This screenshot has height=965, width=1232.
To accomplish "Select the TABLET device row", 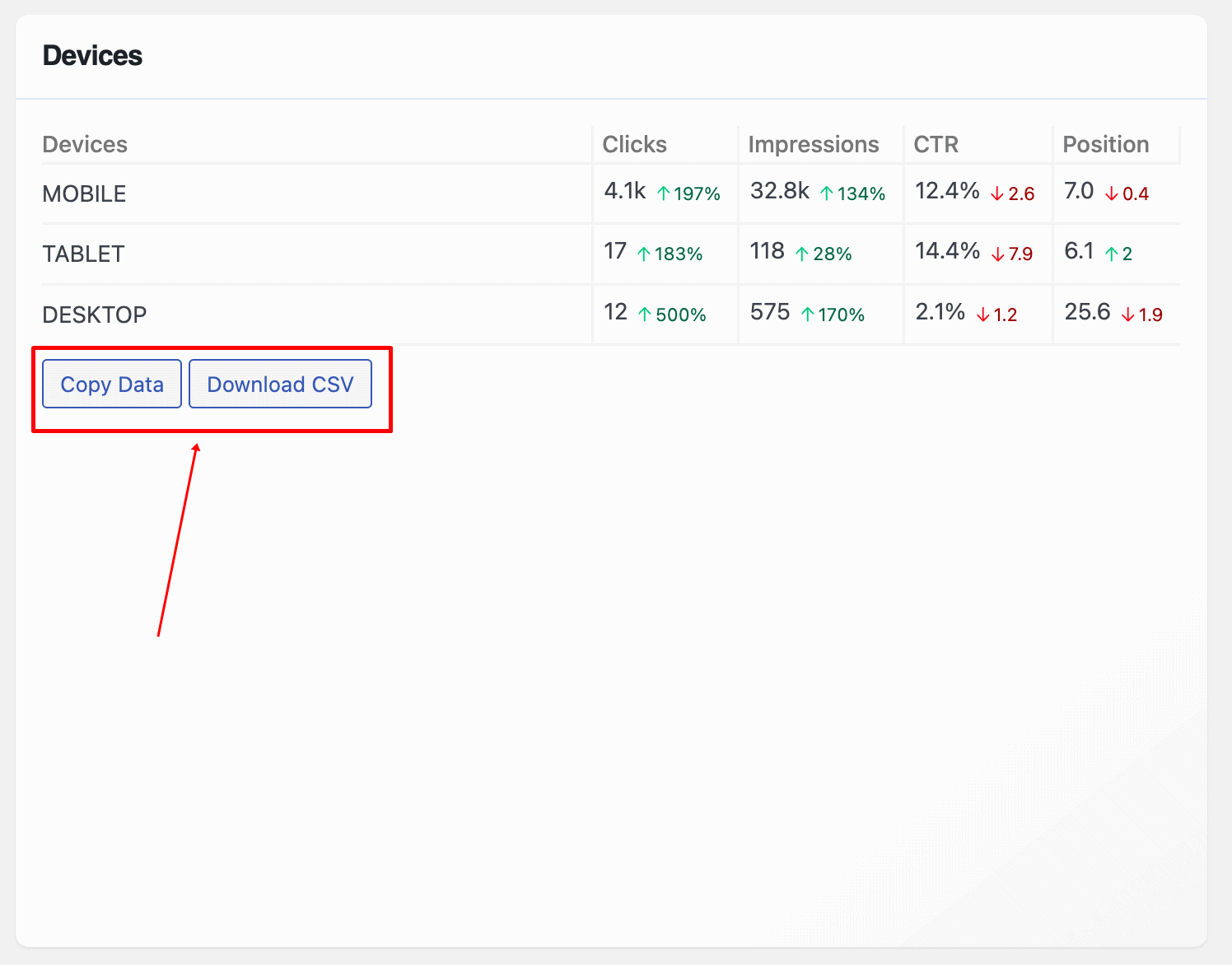I will pyautogui.click(x=83, y=254).
